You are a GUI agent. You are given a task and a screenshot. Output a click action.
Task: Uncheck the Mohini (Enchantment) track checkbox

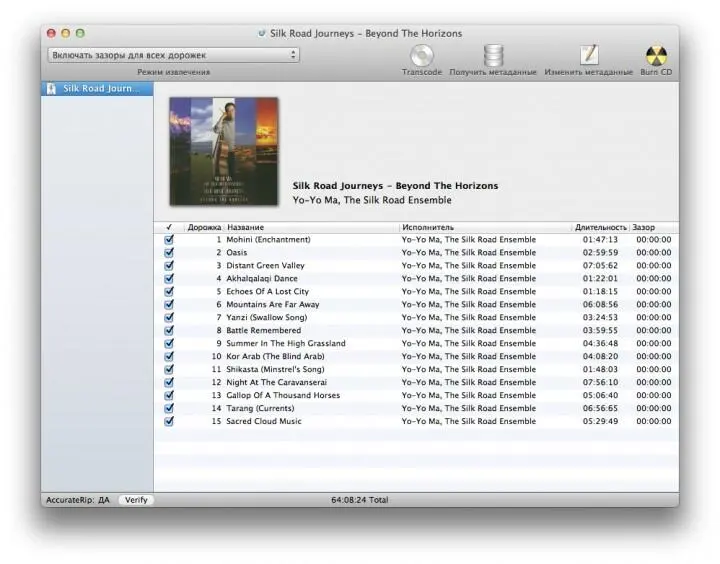point(169,239)
